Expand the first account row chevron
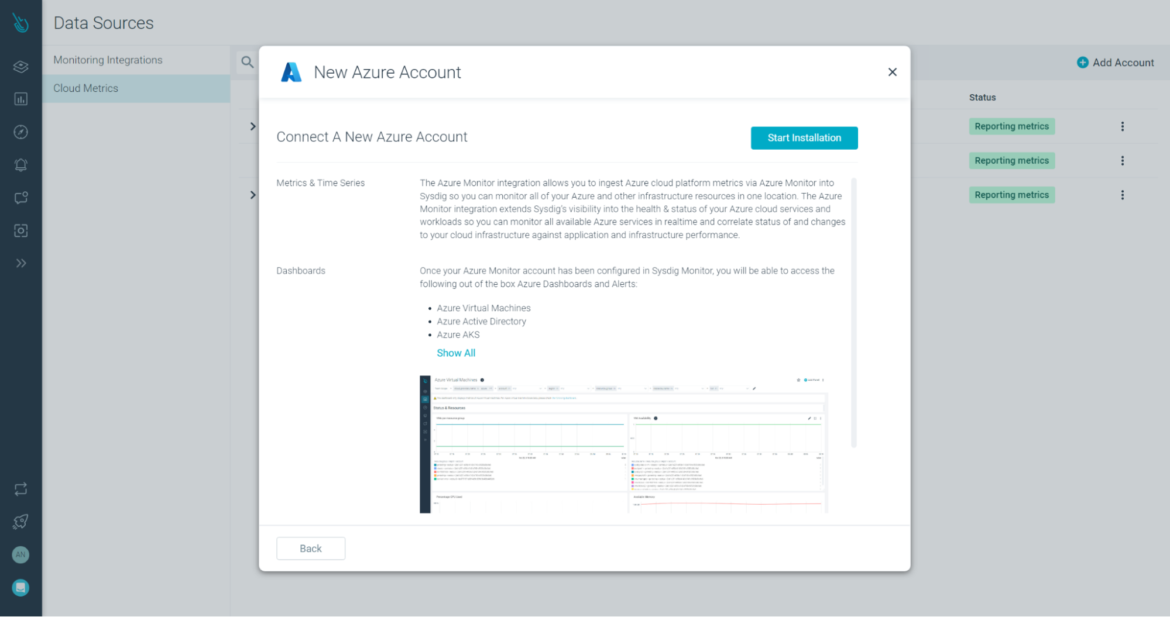1170x617 pixels. coord(252,126)
